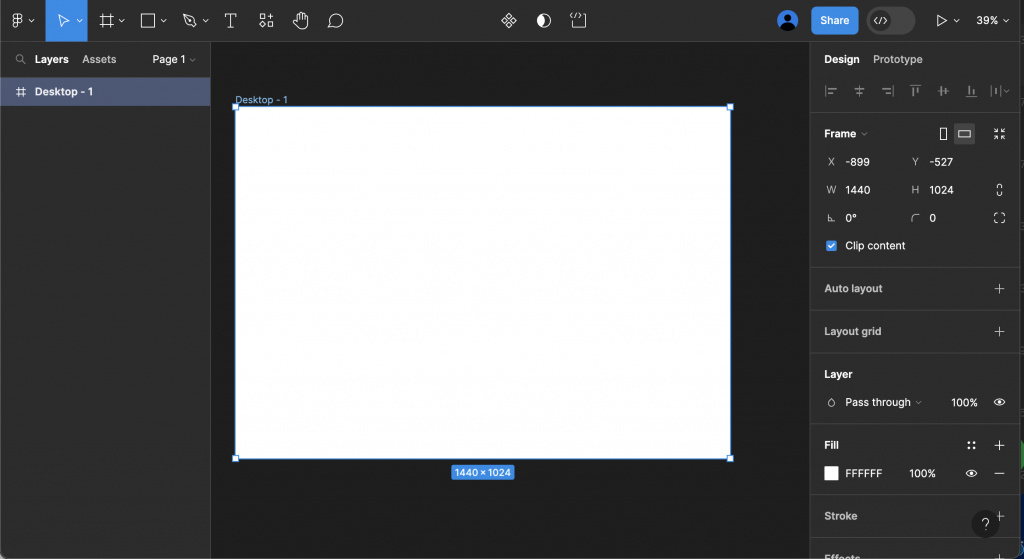Open 39% zoom dropdown
1024x559 pixels.
coord(993,21)
